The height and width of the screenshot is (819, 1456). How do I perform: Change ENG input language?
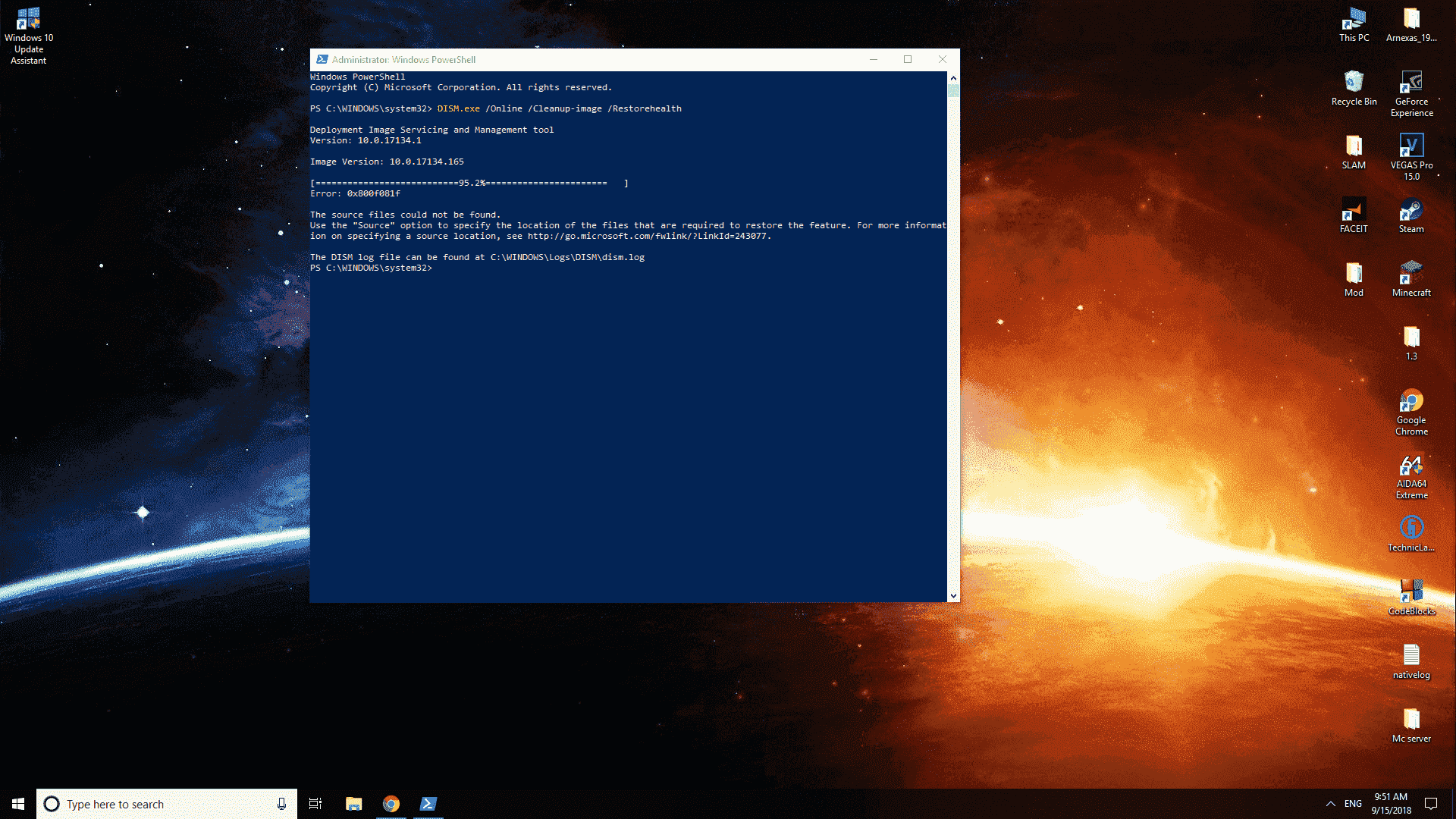(1353, 804)
